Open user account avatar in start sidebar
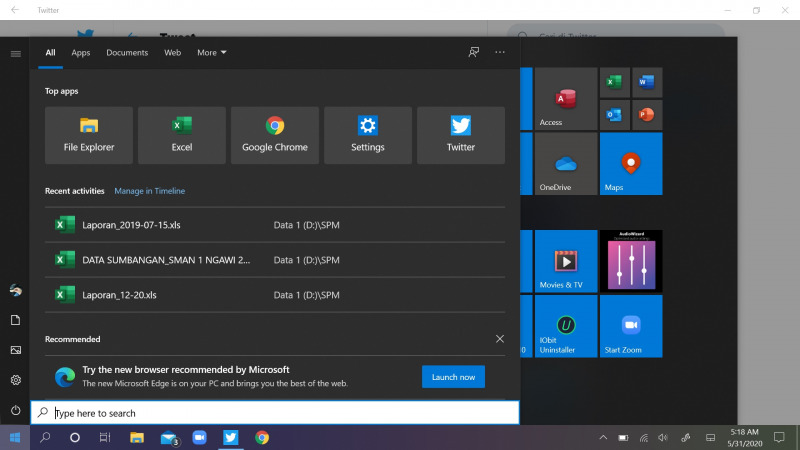The image size is (800, 450). 16,290
